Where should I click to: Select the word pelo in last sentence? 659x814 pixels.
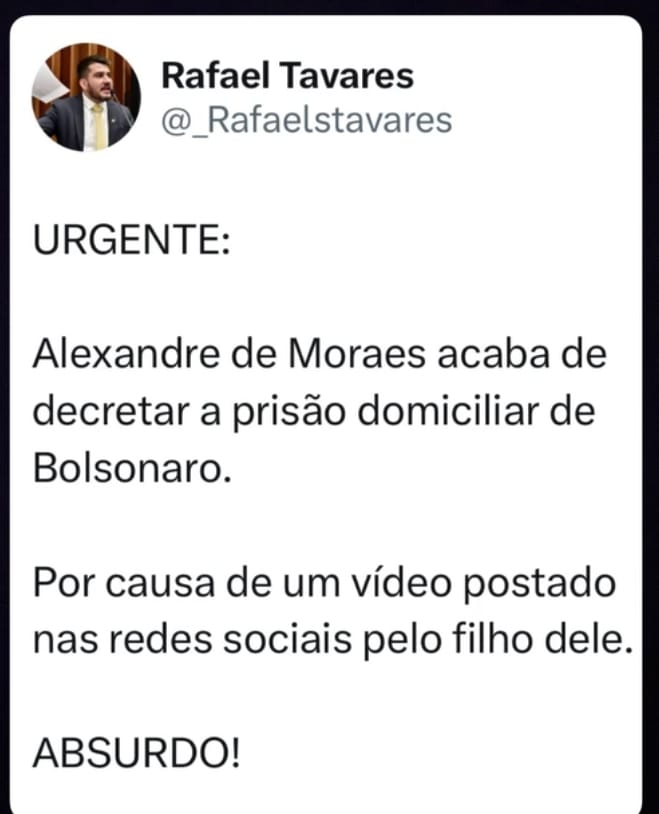tap(402, 641)
